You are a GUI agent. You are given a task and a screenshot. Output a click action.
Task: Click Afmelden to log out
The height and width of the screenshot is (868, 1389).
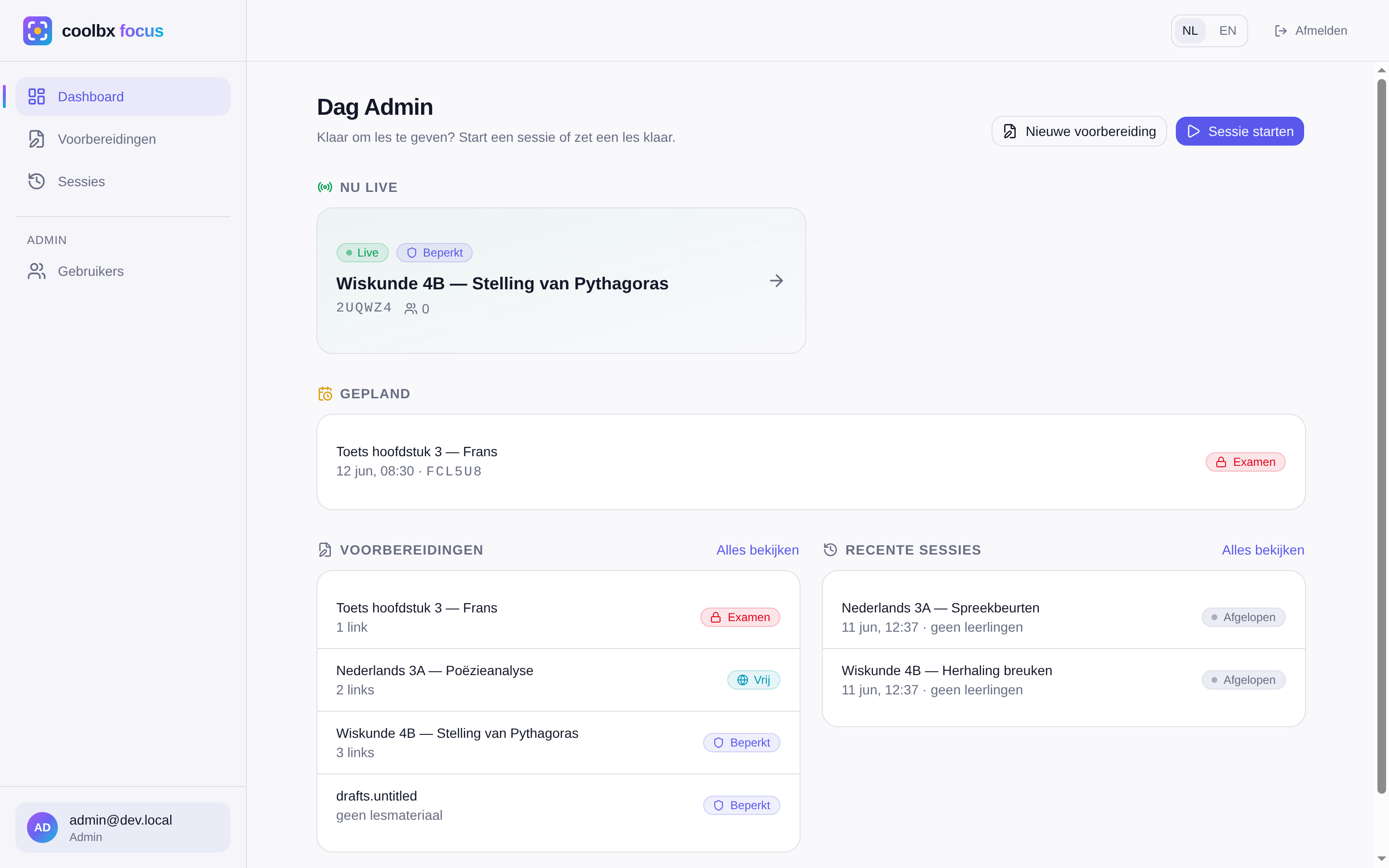point(1310,31)
